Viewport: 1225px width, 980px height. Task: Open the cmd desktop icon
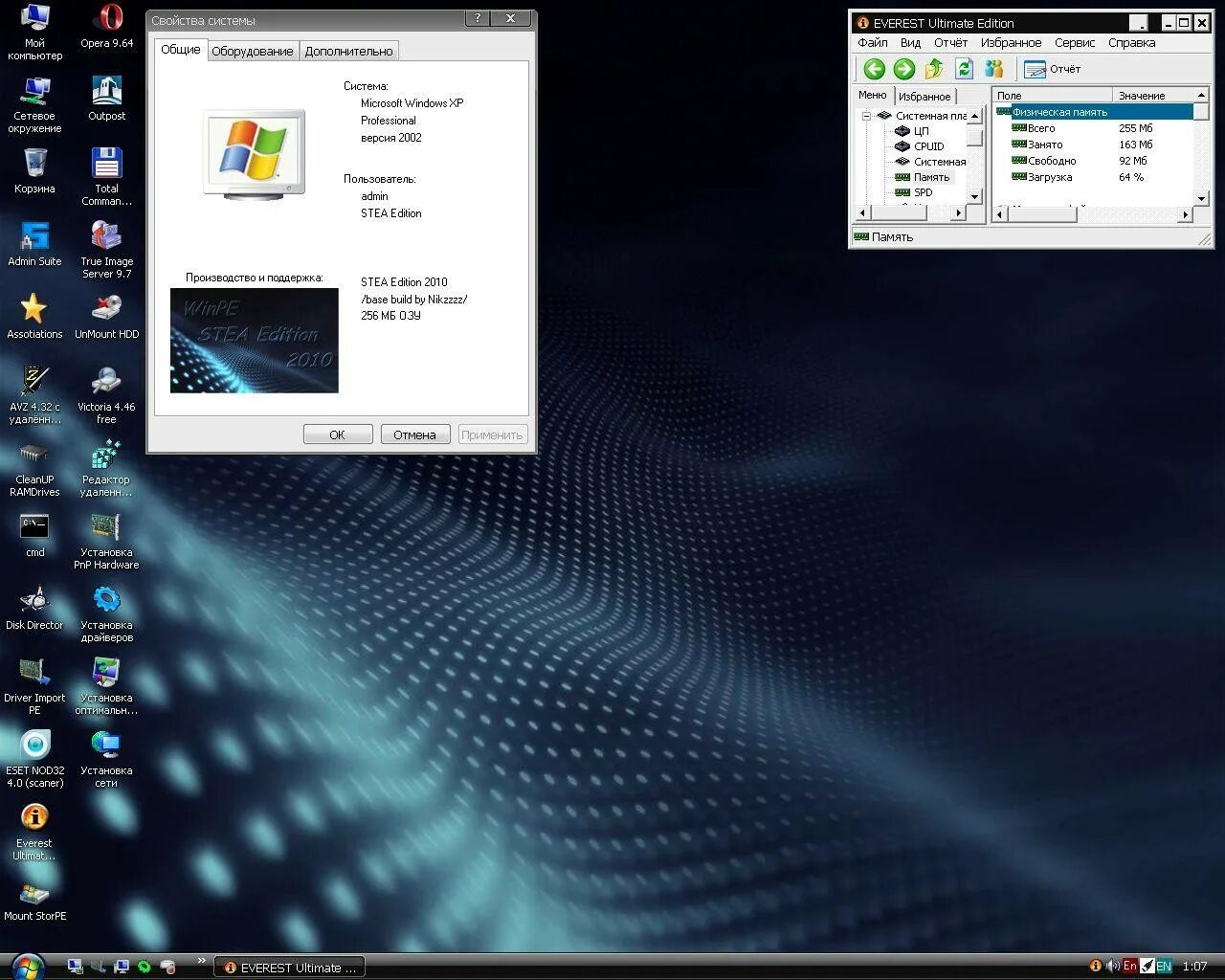click(x=34, y=536)
